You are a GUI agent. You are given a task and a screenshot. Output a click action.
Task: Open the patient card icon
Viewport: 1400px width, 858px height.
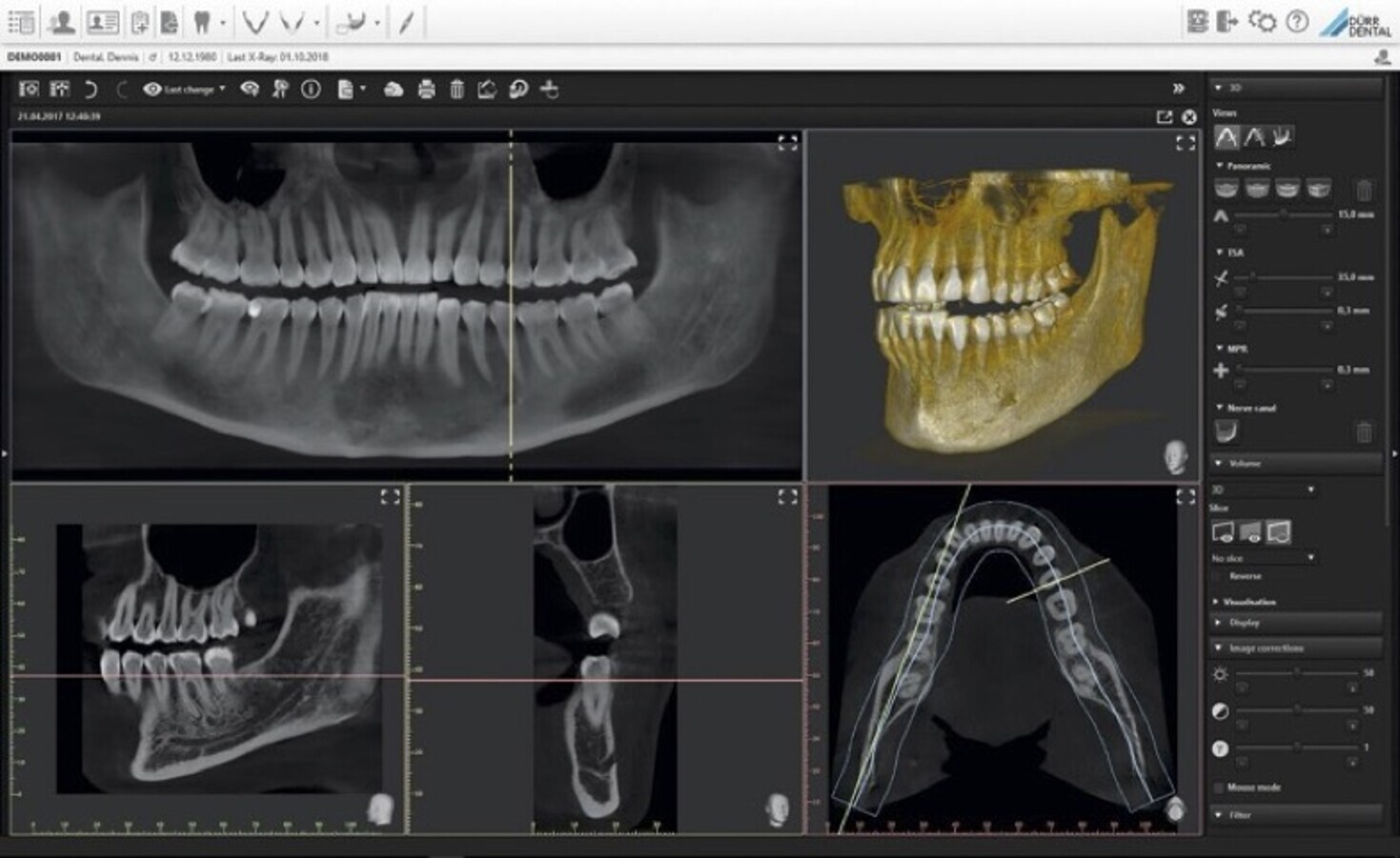pyautogui.click(x=102, y=21)
